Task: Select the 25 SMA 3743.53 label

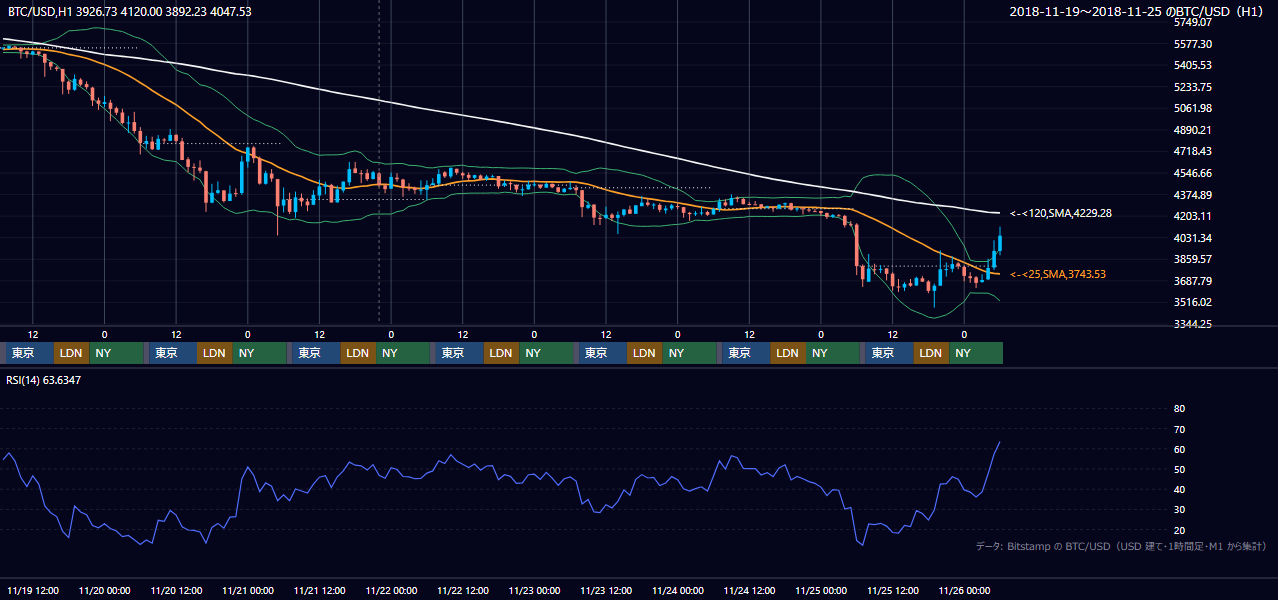Action: 1057,274
